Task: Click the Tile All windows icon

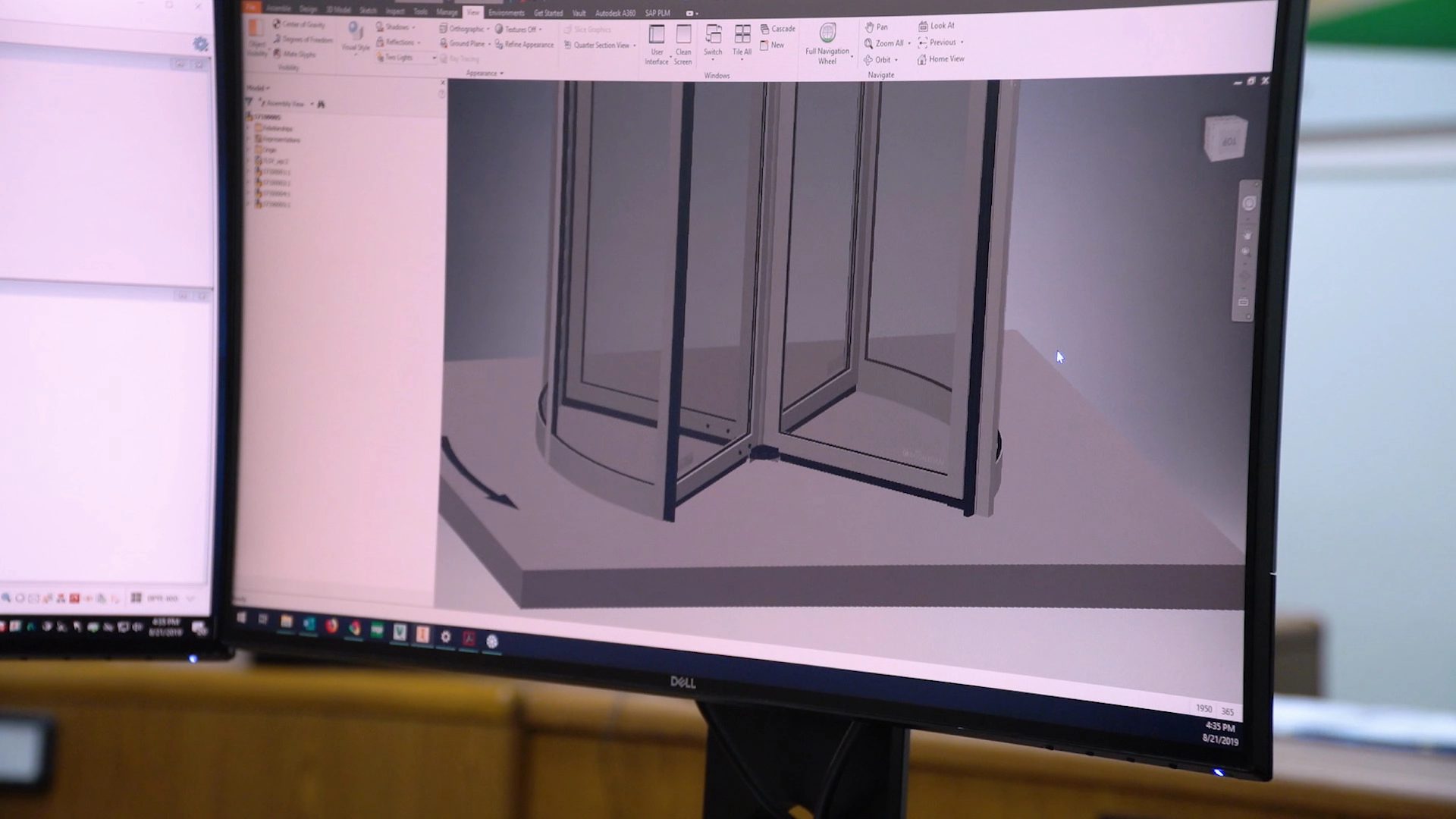Action: pos(742,35)
